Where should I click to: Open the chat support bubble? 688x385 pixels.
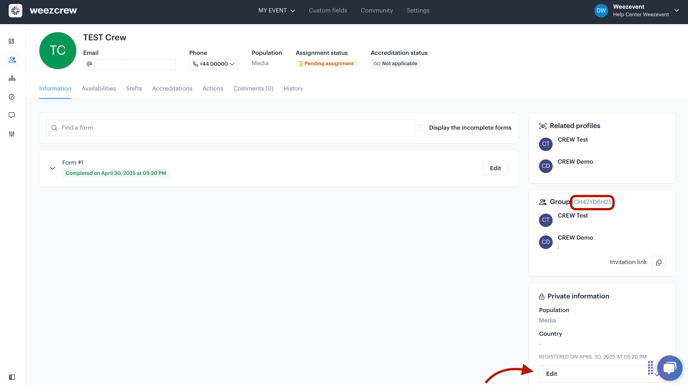click(x=670, y=367)
